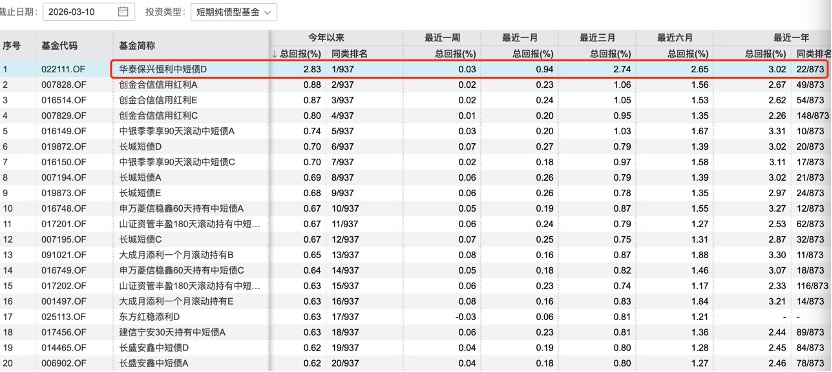Click fund code 007829.OF
This screenshot has height=372, width=832.
click(63, 115)
